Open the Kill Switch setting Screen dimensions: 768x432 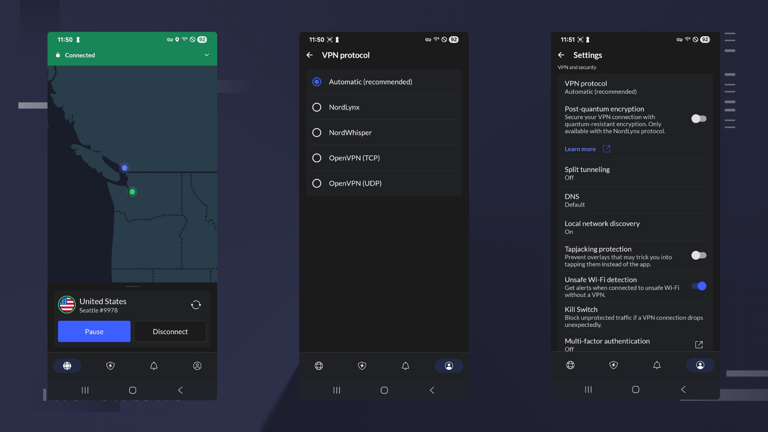coord(635,317)
